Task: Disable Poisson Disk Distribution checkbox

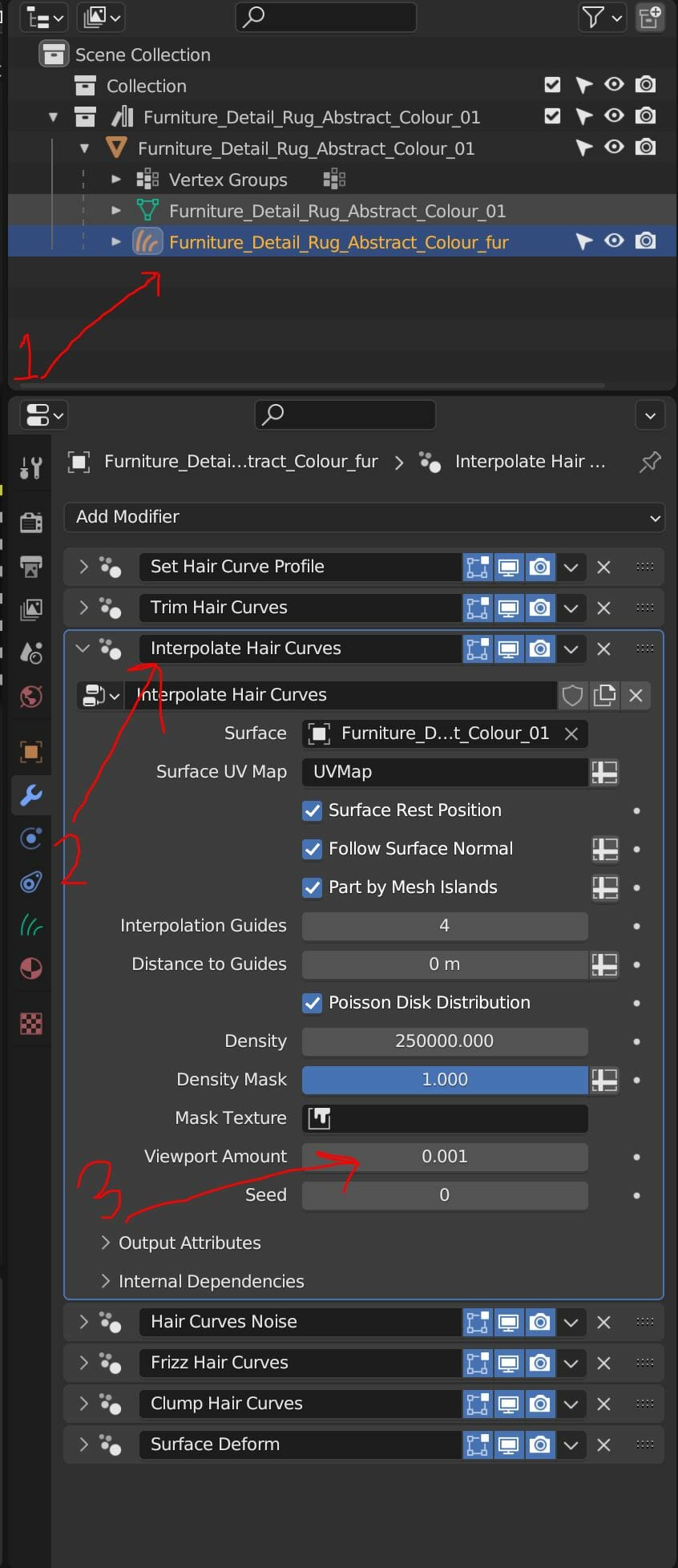Action: pos(312,1003)
